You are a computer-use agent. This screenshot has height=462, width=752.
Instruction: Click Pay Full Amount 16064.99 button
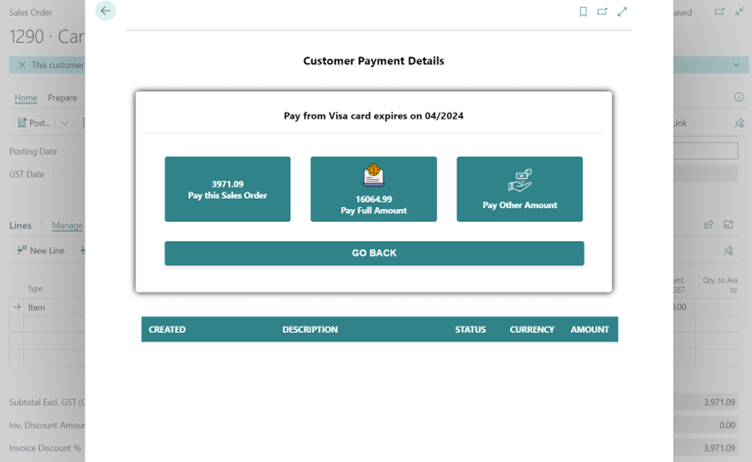click(x=374, y=189)
